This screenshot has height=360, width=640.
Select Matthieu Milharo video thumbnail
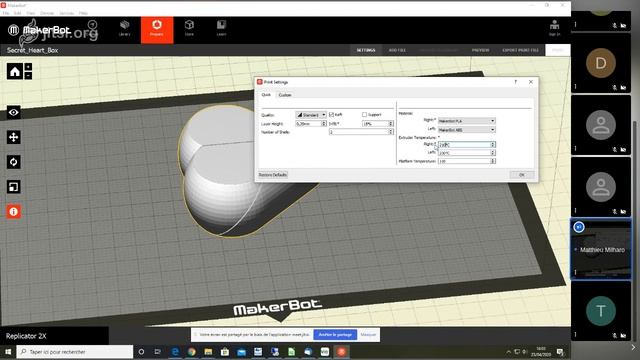tap(601, 249)
